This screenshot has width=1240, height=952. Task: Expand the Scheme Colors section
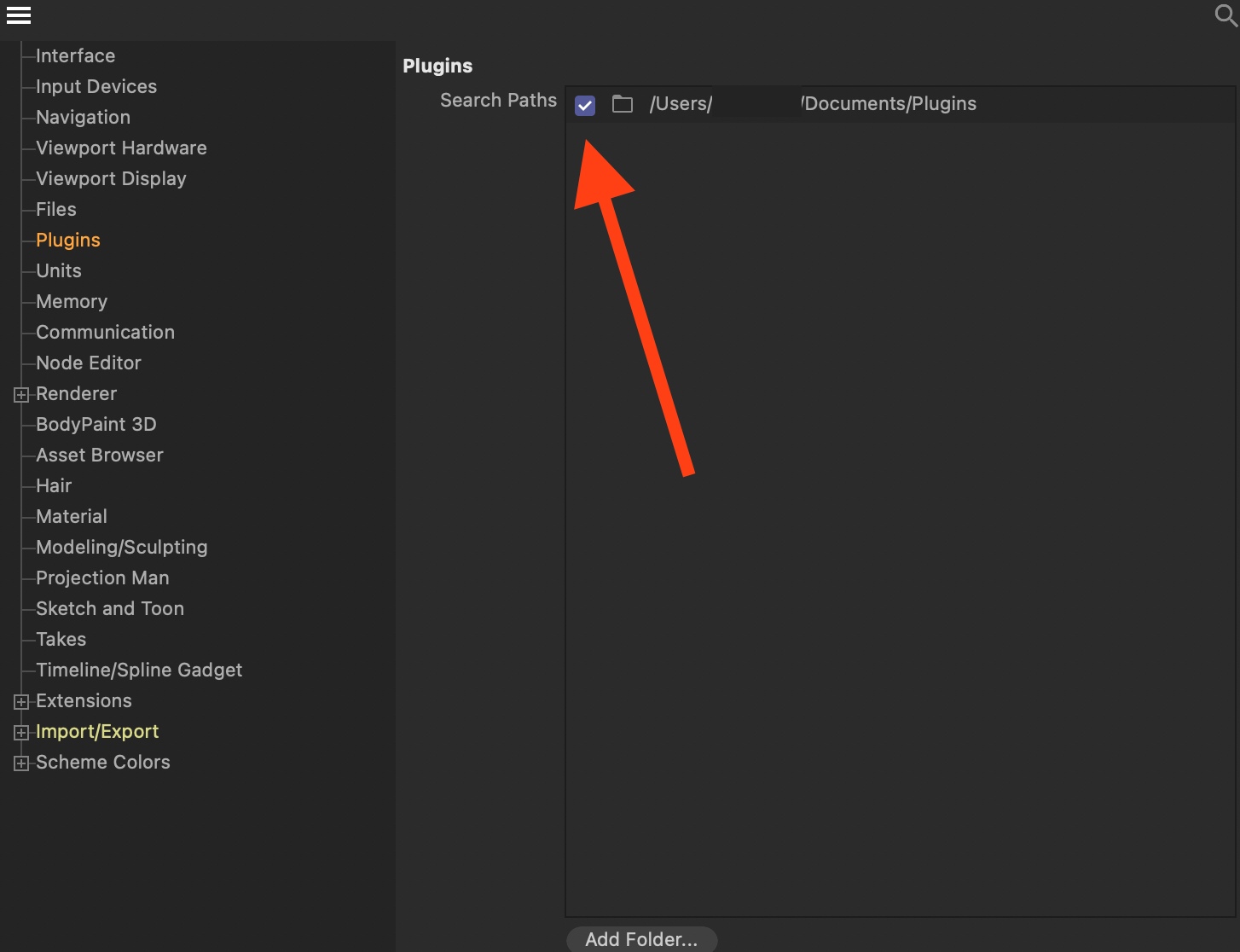[x=20, y=763]
